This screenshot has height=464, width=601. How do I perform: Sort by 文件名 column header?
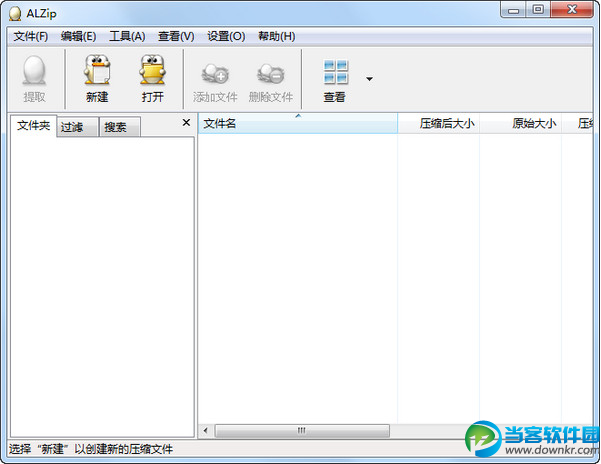[x=298, y=123]
